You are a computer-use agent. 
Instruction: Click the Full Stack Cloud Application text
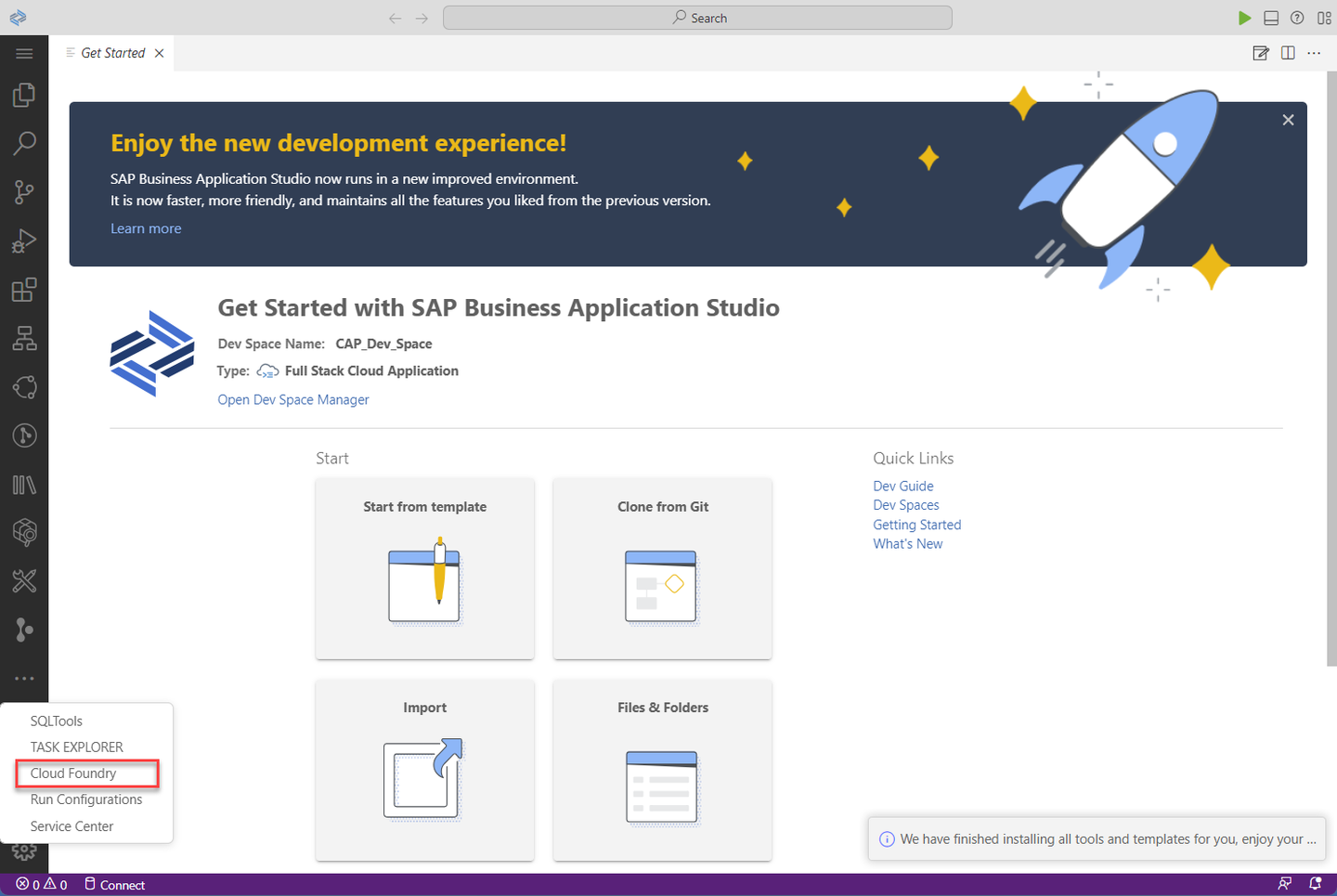pyautogui.click(x=371, y=370)
